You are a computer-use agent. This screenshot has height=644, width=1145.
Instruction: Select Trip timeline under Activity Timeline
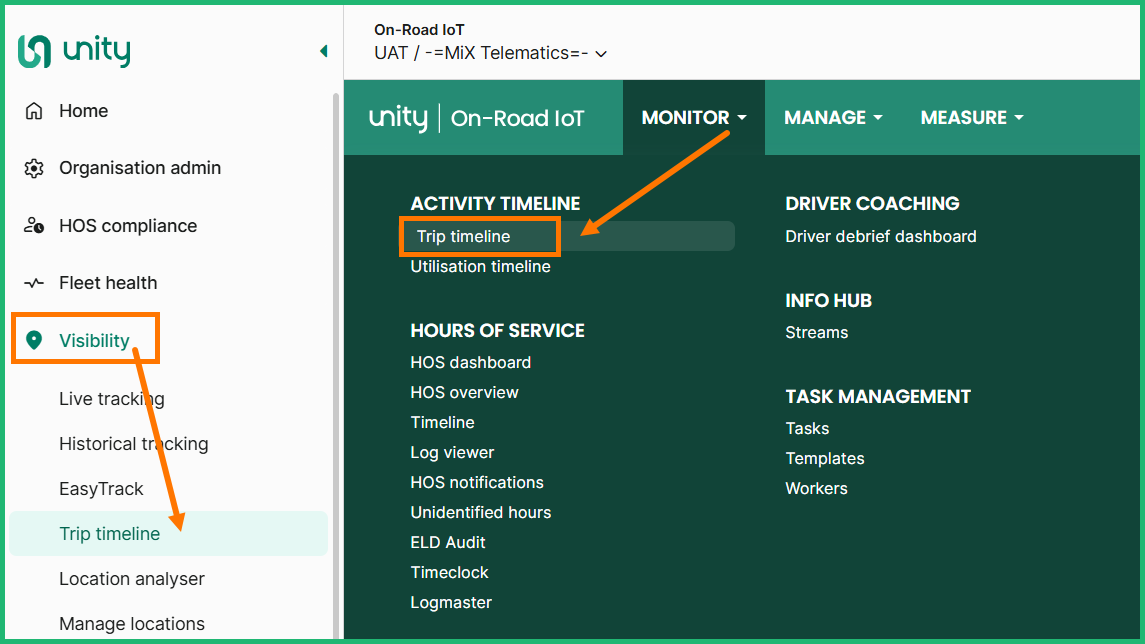(464, 237)
